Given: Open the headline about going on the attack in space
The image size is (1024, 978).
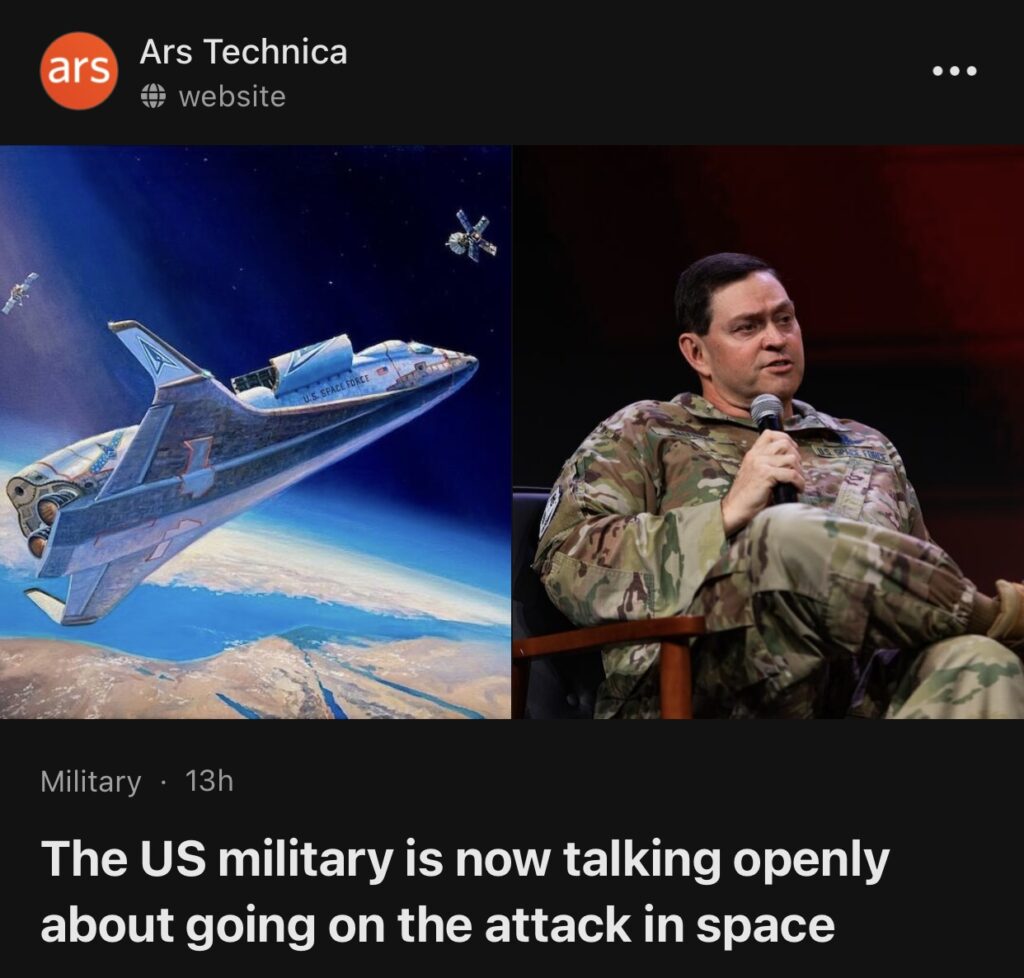Looking at the screenshot, I should click(465, 891).
